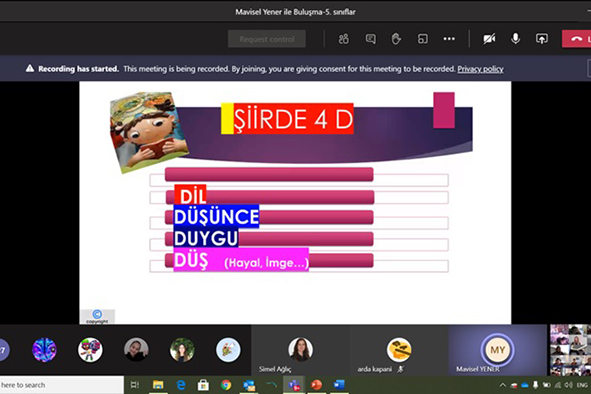Viewport: 591px width, 394px height.
Task: Expand the system tray hidden icons chevron
Action: point(502,385)
